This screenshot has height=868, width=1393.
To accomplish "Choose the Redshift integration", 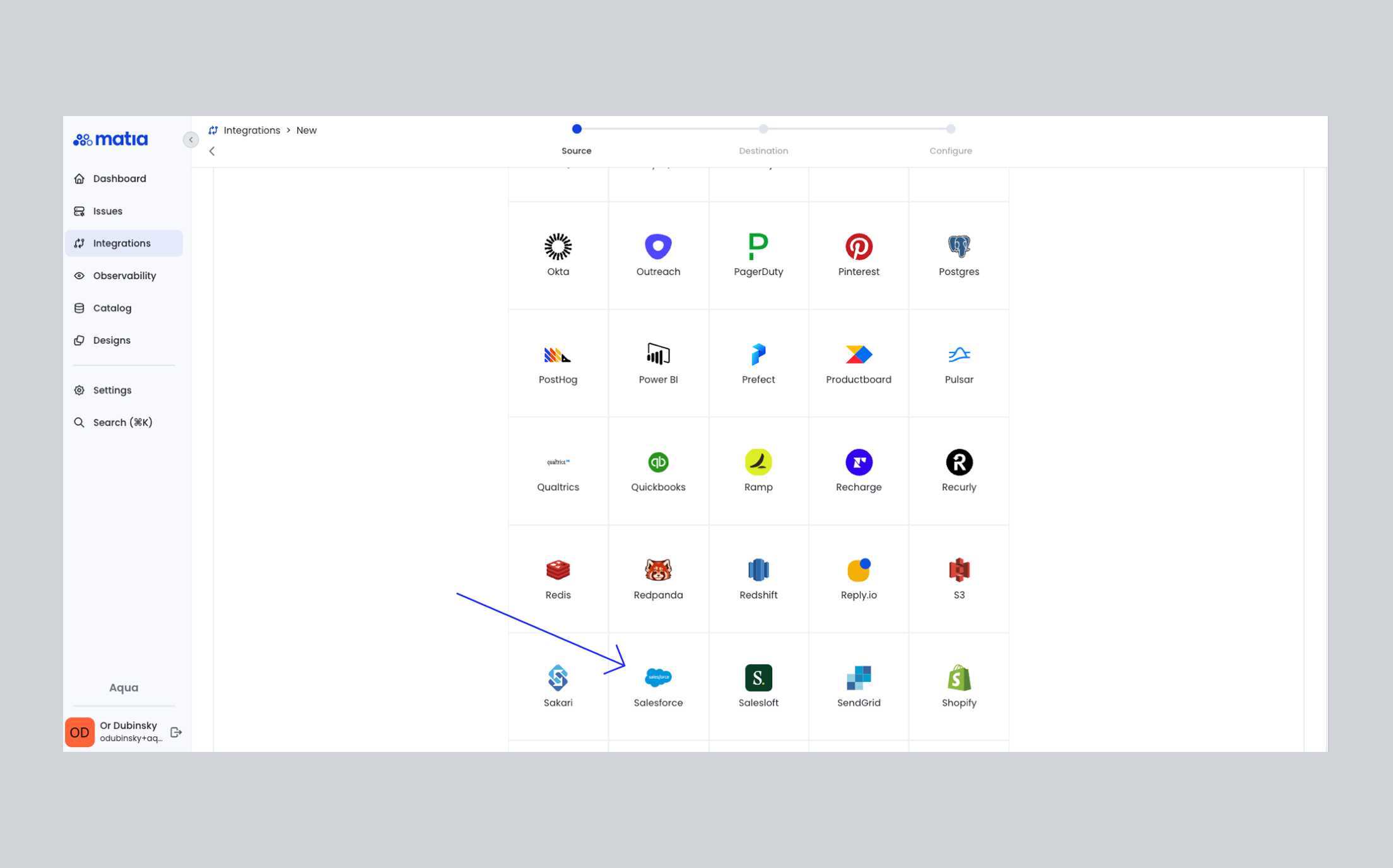I will (758, 578).
